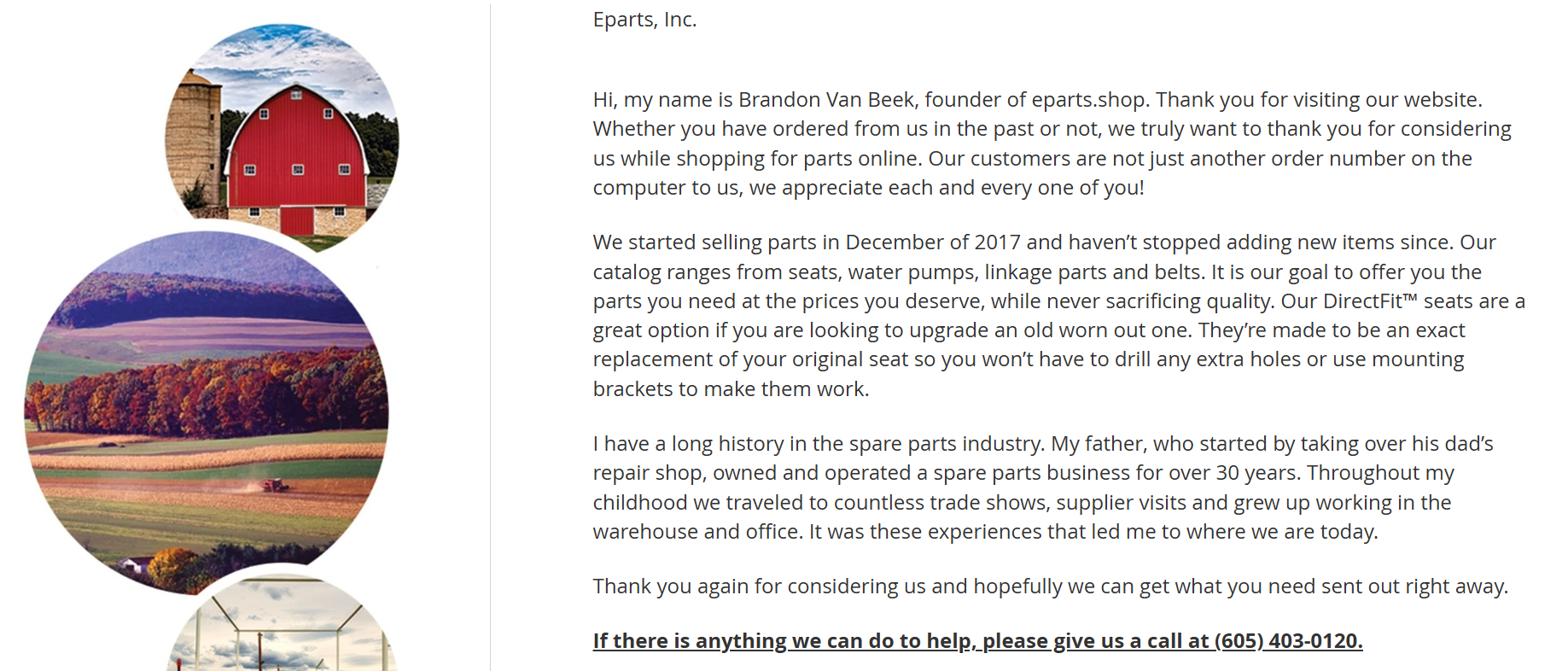Click the text 'December of 2017'
Image resolution: width=1568 pixels, height=671 pixels.
tap(933, 242)
